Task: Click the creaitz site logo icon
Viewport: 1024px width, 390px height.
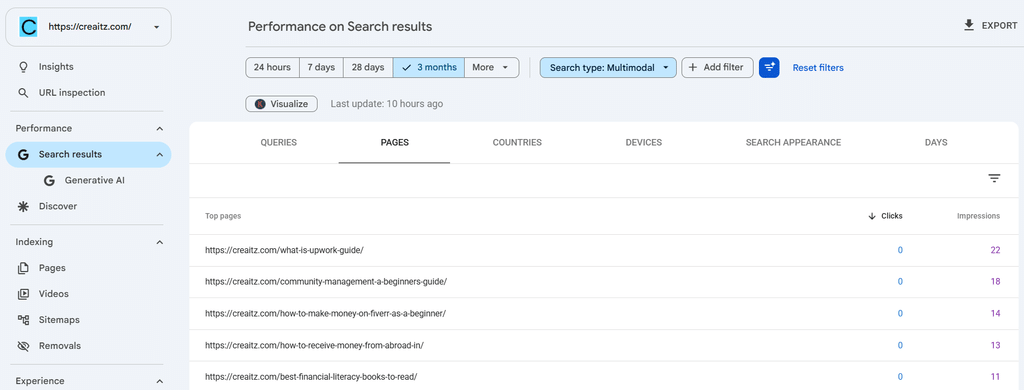Action: (x=28, y=27)
